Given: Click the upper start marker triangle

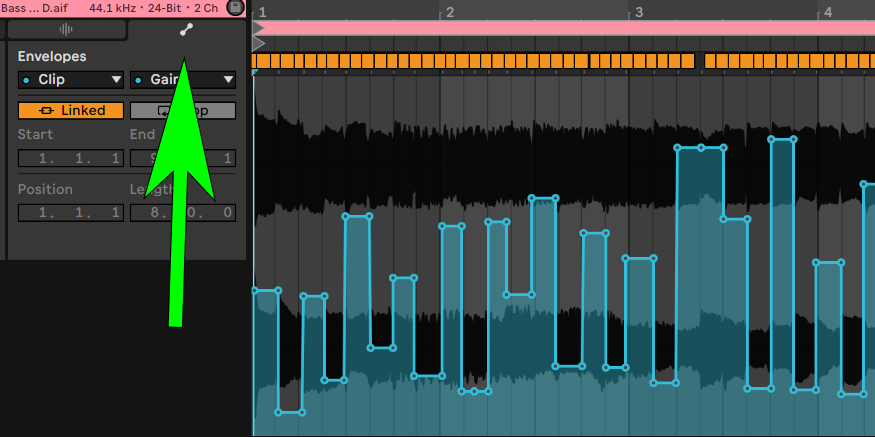Looking at the screenshot, I should point(258,28).
